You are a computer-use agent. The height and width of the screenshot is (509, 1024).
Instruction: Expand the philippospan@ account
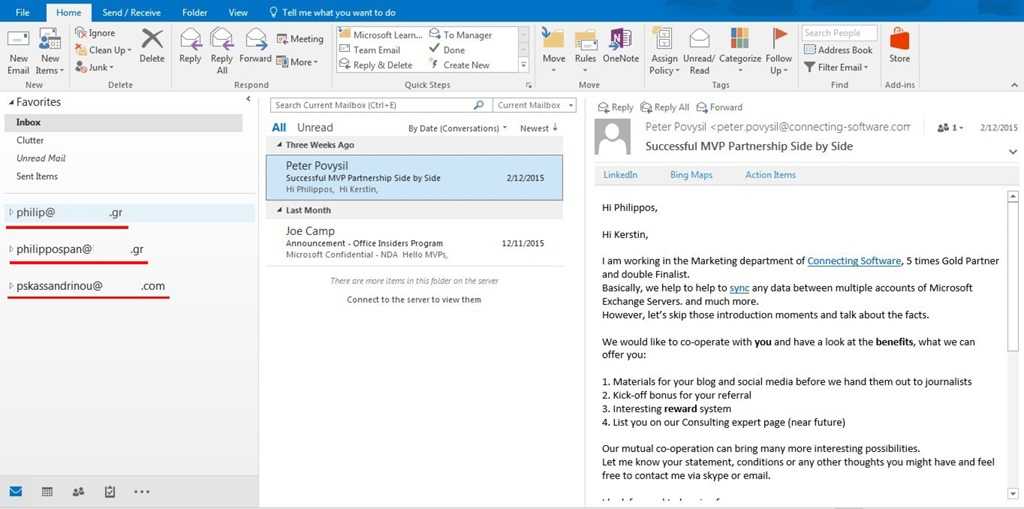[x=11, y=250]
